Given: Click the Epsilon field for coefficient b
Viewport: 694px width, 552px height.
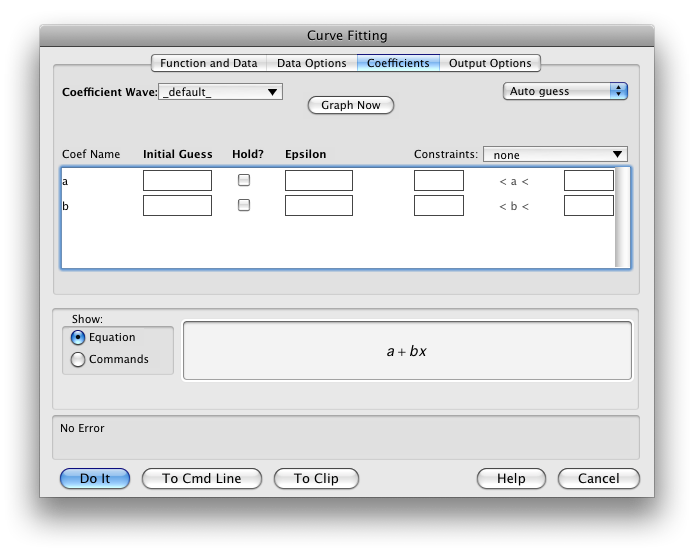Looking at the screenshot, I should [x=319, y=206].
